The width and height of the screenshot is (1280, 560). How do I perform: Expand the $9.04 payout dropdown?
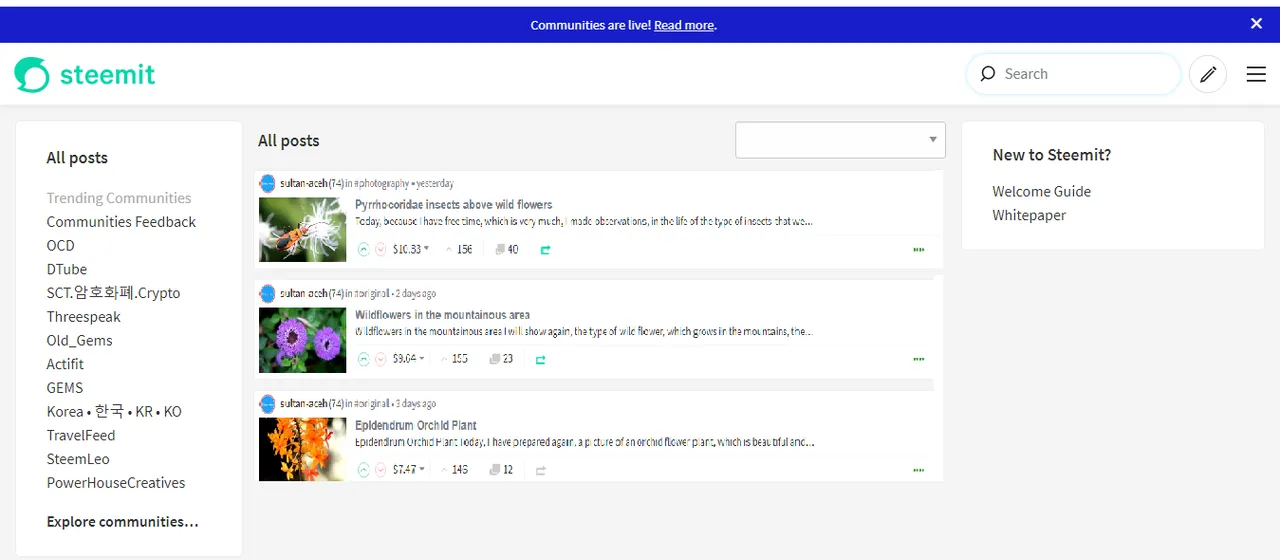(x=408, y=359)
